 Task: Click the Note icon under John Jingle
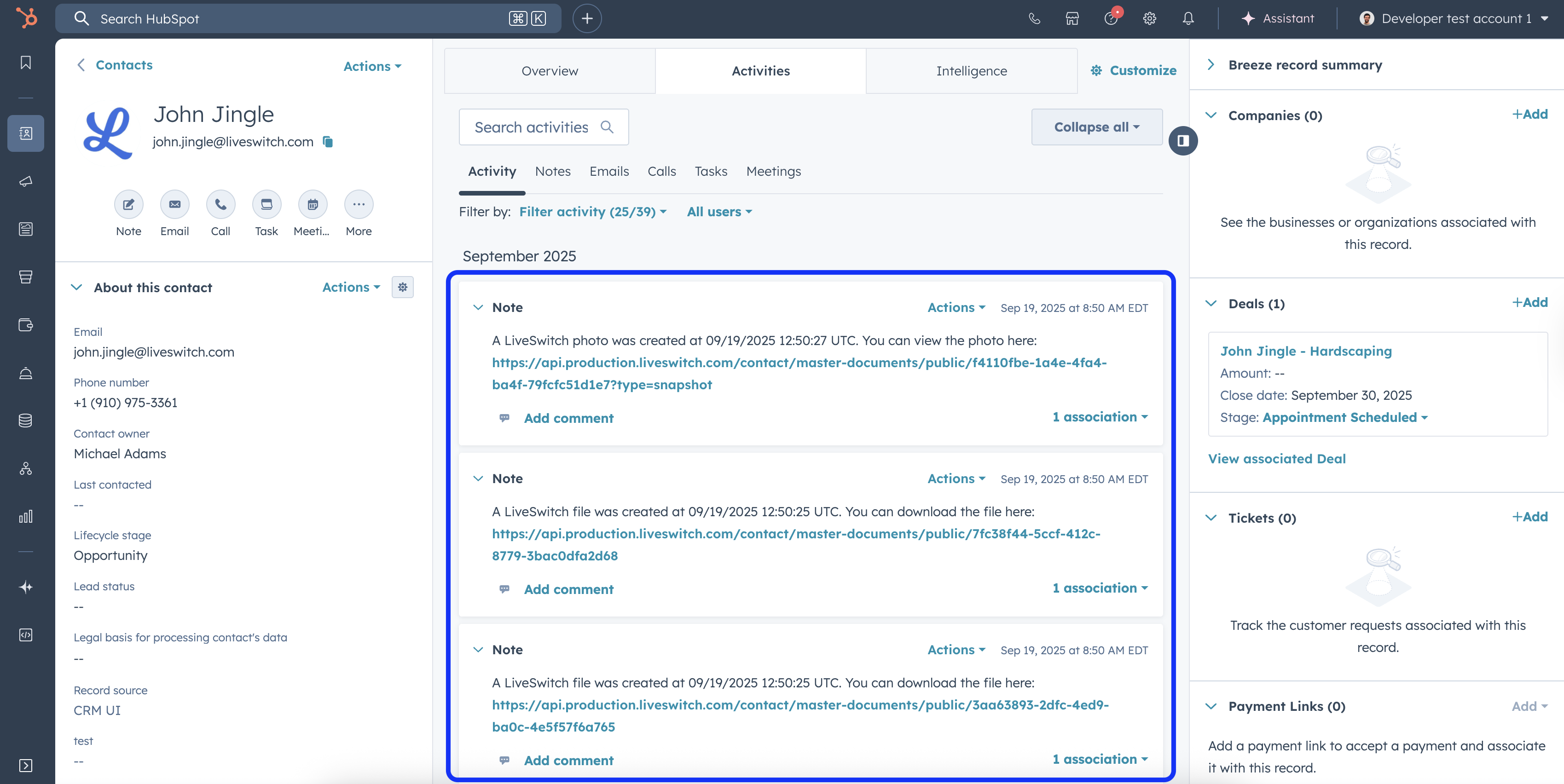point(129,204)
